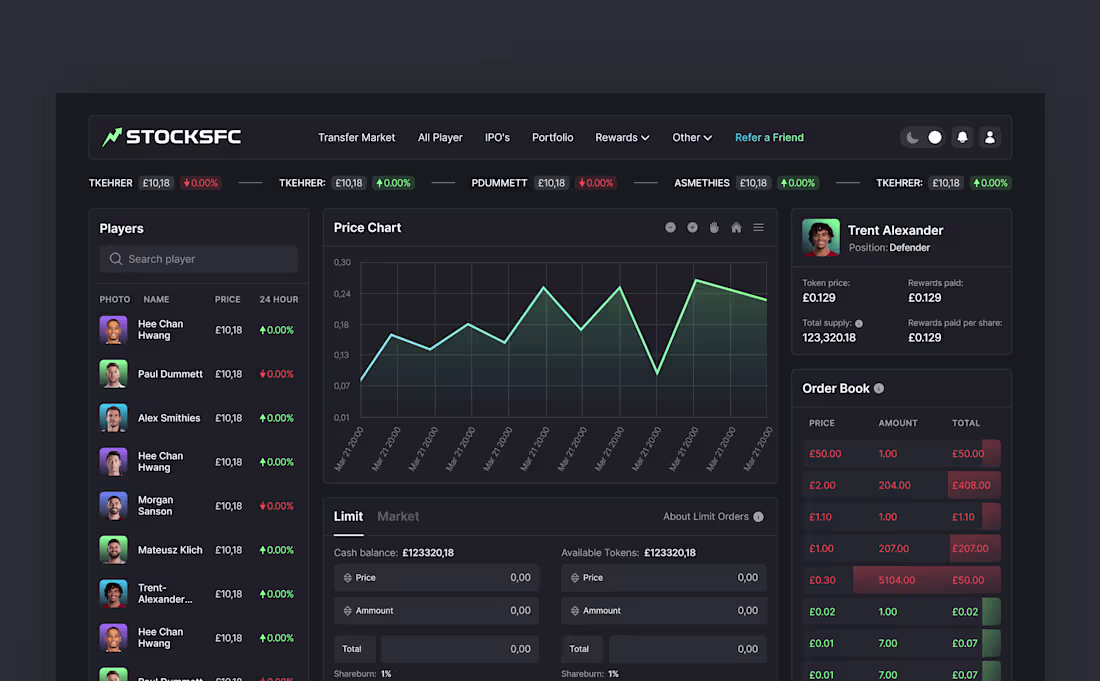
Task: Open the chart options hamburger menu
Action: pyautogui.click(x=758, y=227)
